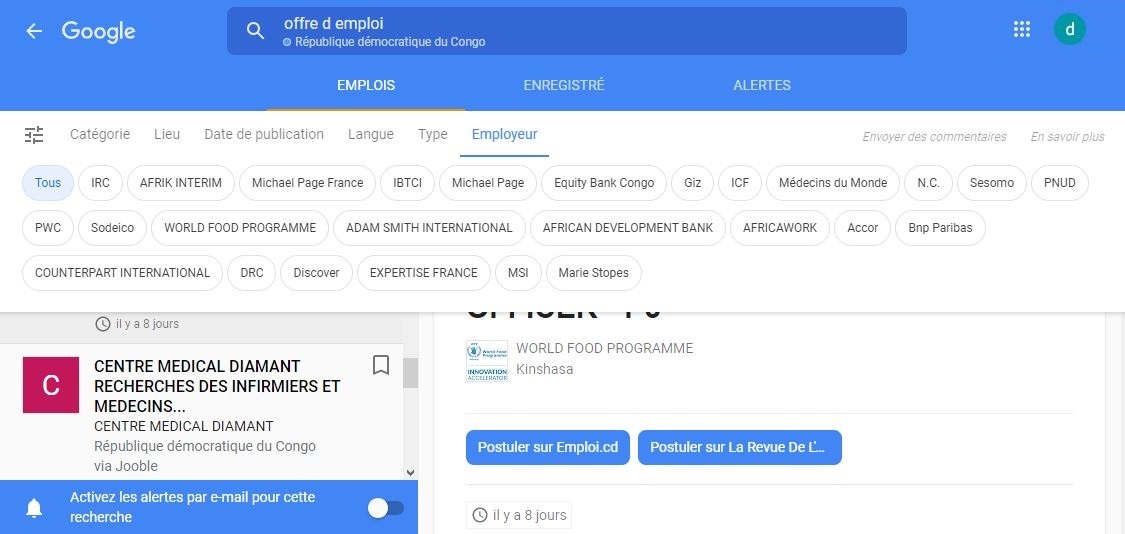Select the PNUD employer chip
The width and height of the screenshot is (1125, 534).
tap(1060, 183)
